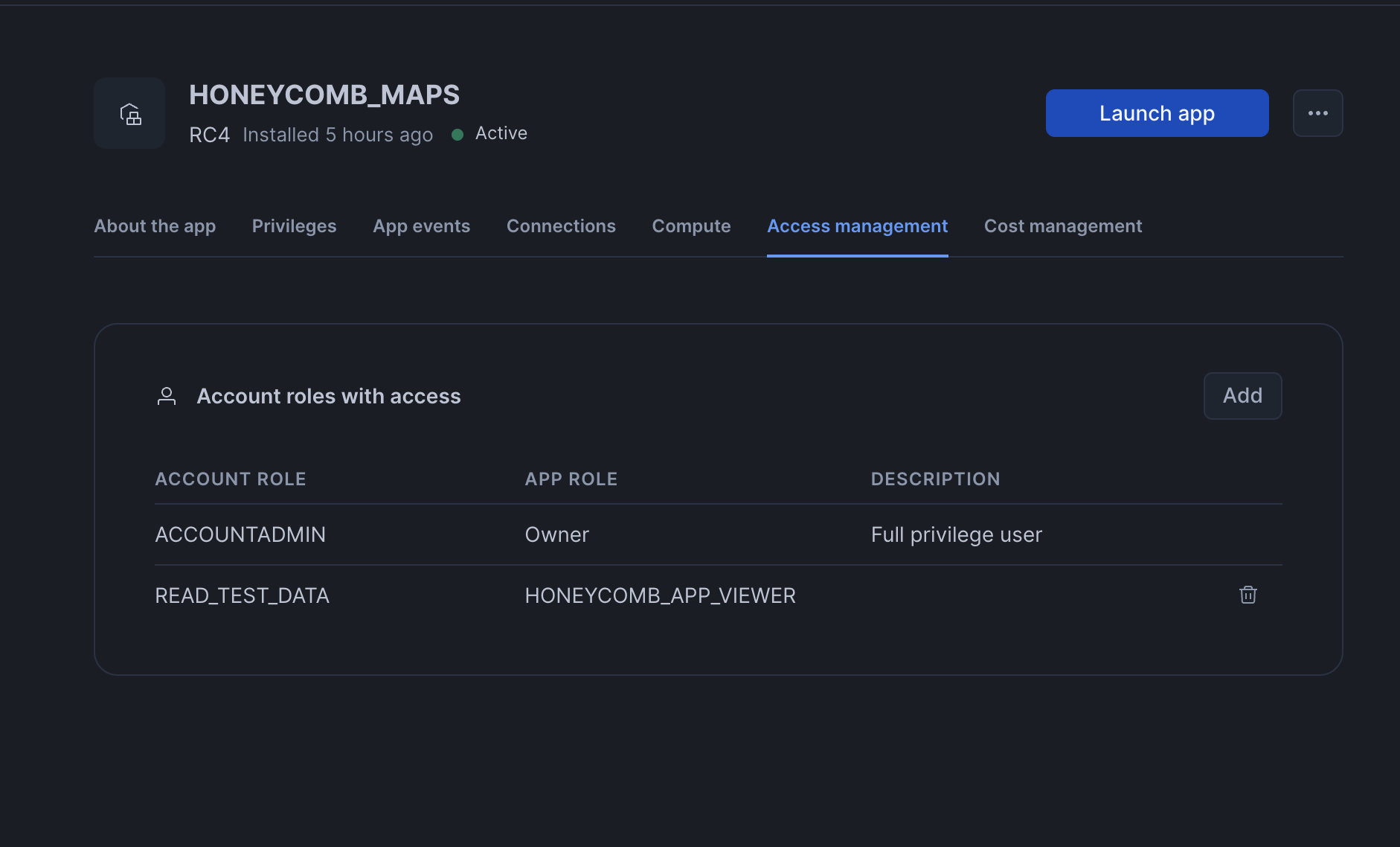Switch to the About the app tab
1400x847 pixels.
pyautogui.click(x=155, y=226)
